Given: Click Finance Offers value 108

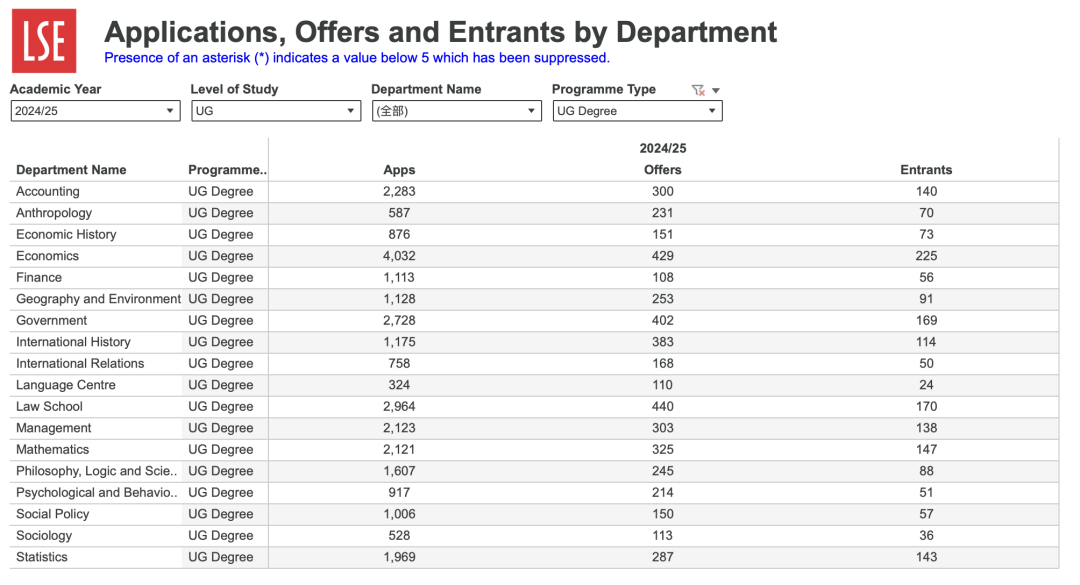Looking at the screenshot, I should (x=663, y=278).
